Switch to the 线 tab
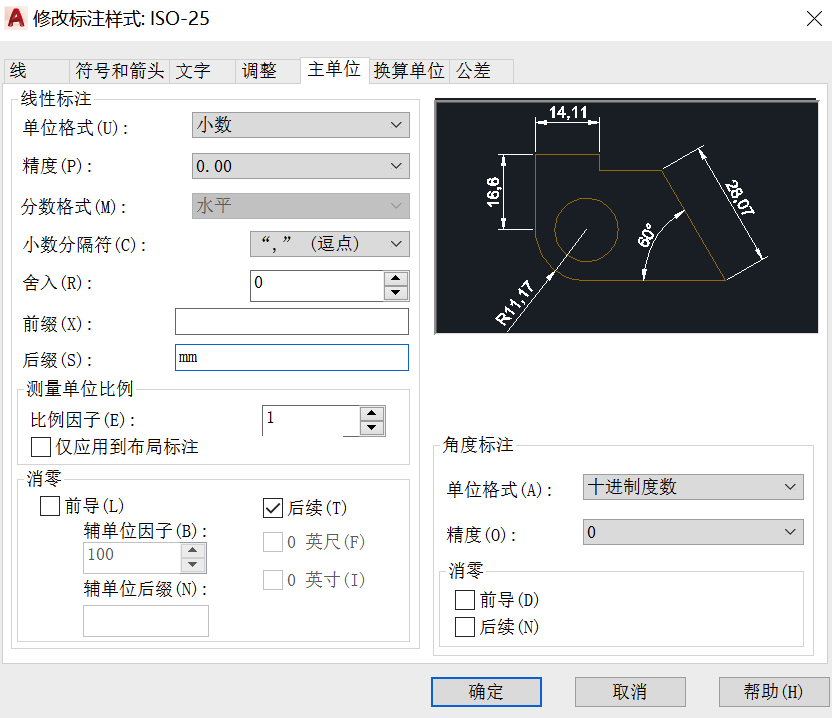The height and width of the screenshot is (718, 832). click(36, 71)
